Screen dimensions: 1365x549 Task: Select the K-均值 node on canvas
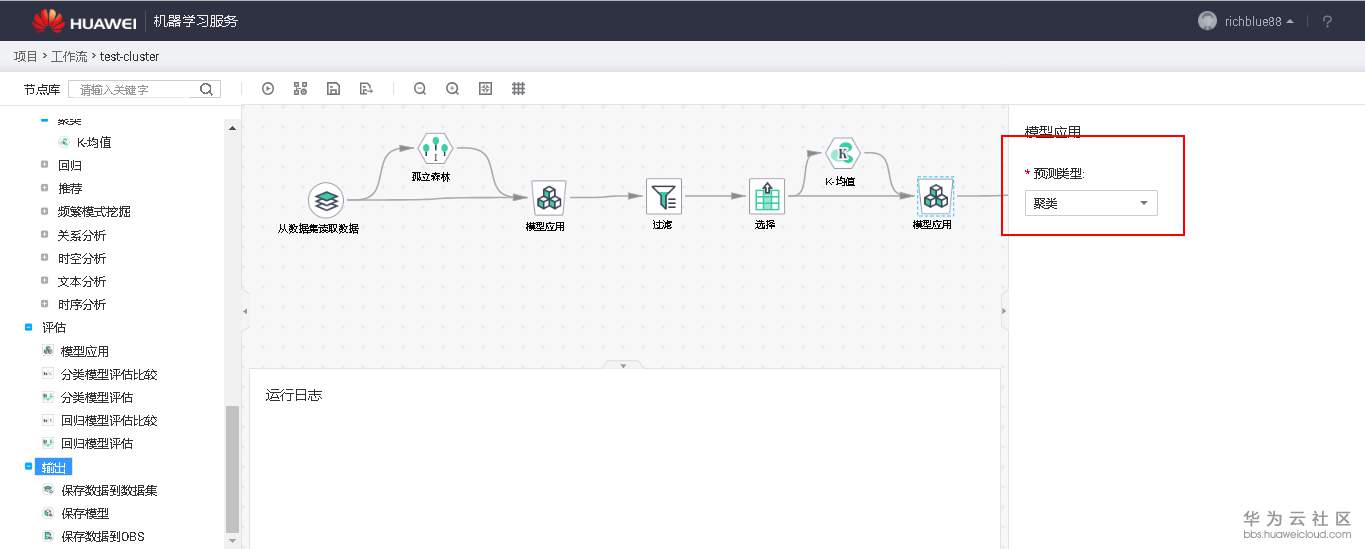pos(843,153)
